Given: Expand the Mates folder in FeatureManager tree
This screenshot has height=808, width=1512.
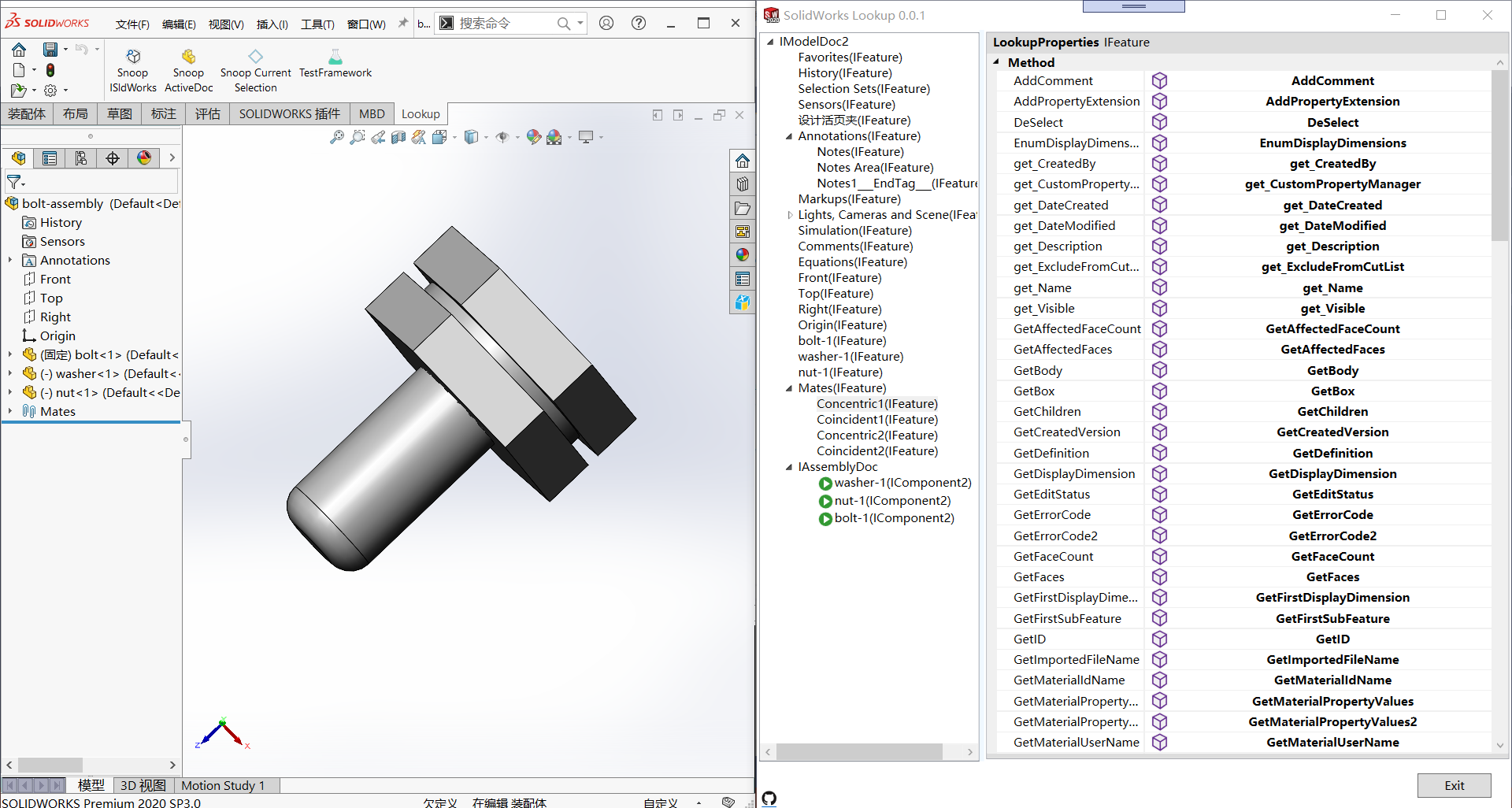Looking at the screenshot, I should pyautogui.click(x=9, y=411).
